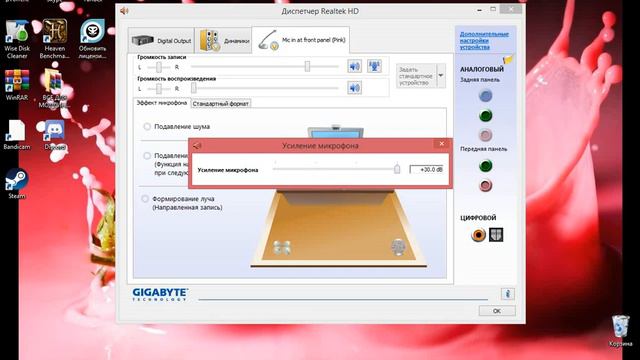
Task: Click the playback volume slider handle
Action: 194,88
